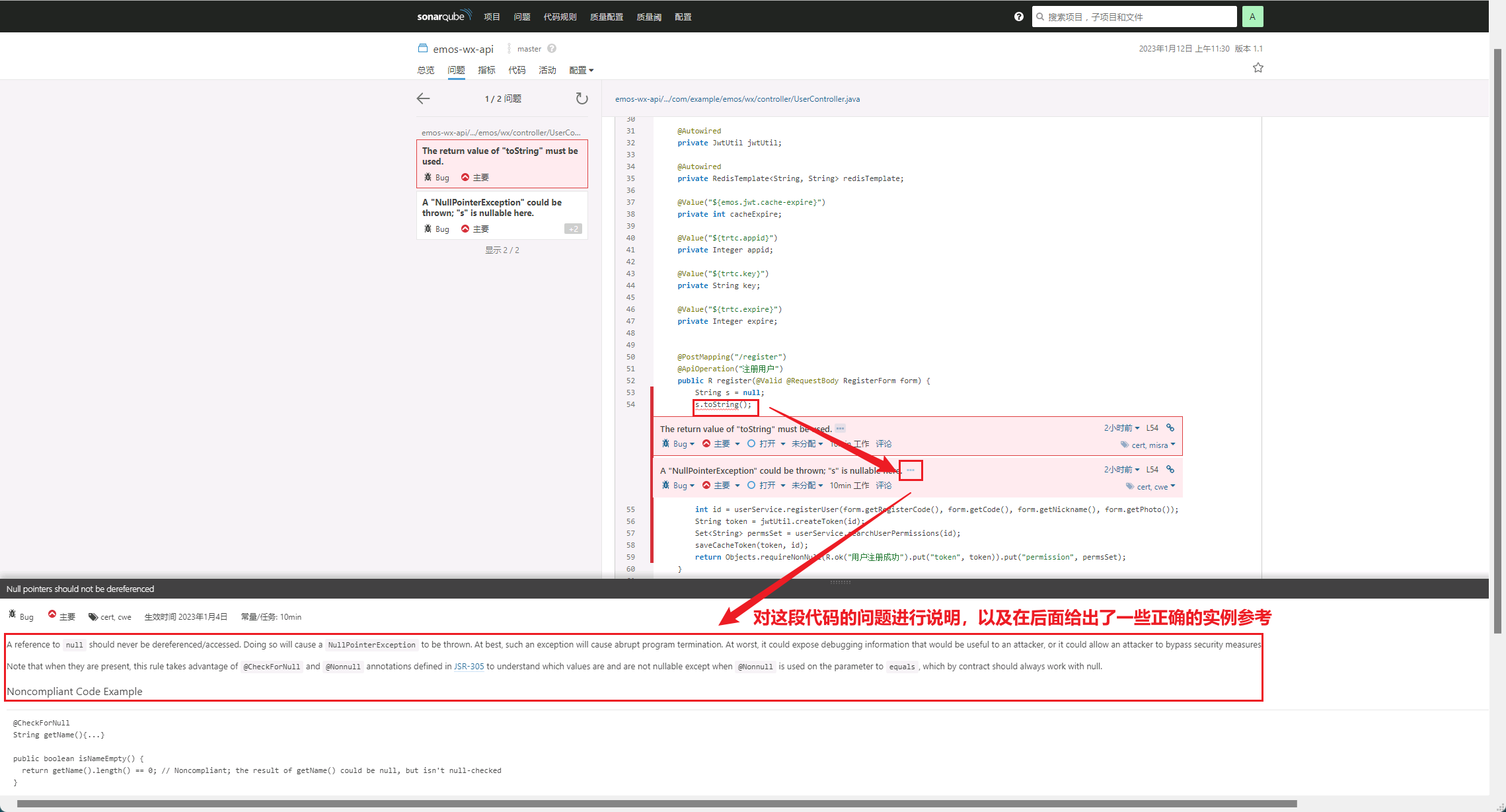The width and height of the screenshot is (1506, 812).
Task: Copy permalink icon of toString issue
Action: pos(1170,427)
